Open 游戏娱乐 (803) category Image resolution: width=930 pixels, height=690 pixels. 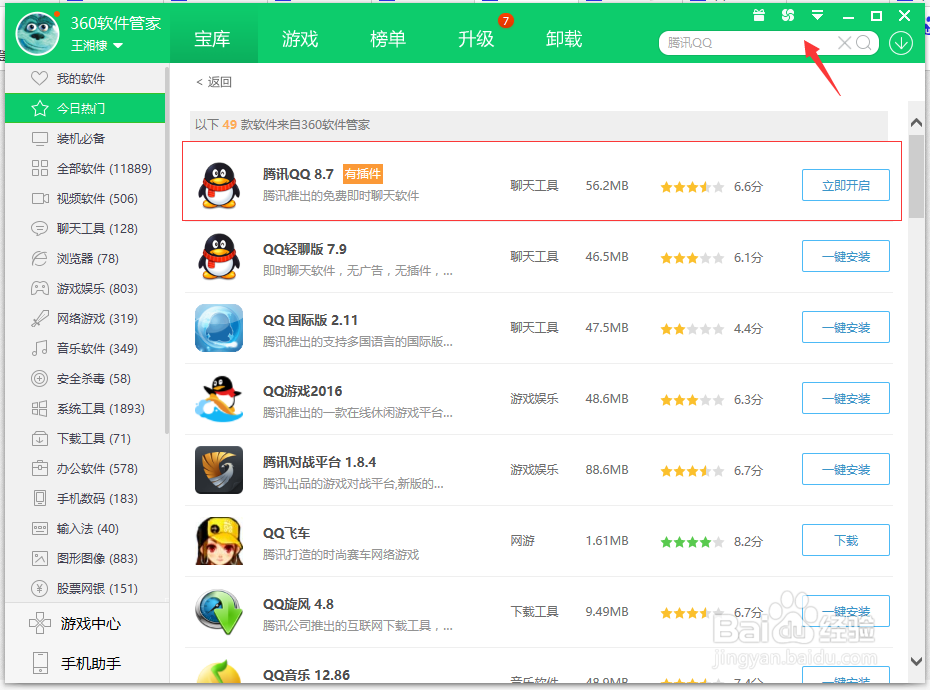click(85, 289)
